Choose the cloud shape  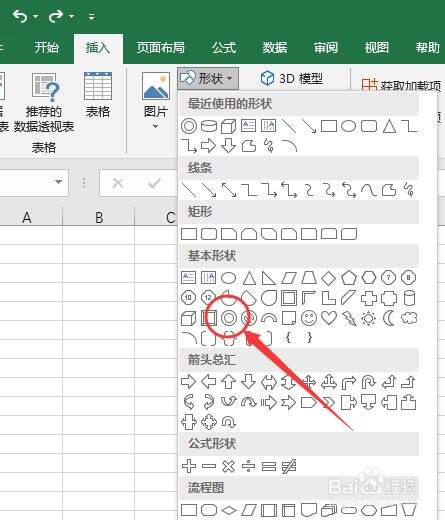[x=409, y=318]
